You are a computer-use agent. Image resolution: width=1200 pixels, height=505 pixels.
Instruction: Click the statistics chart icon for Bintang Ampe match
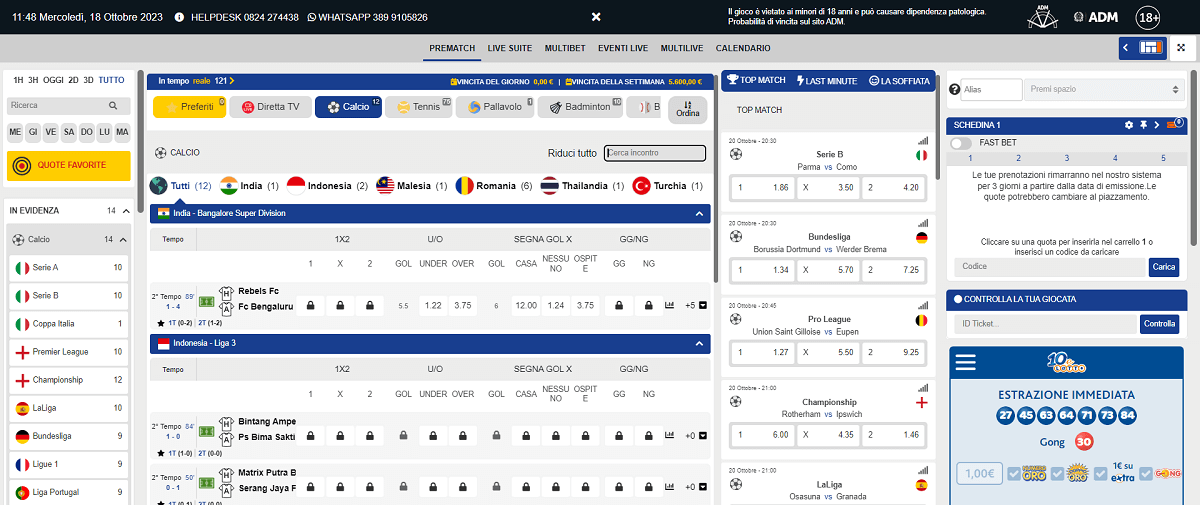669,436
